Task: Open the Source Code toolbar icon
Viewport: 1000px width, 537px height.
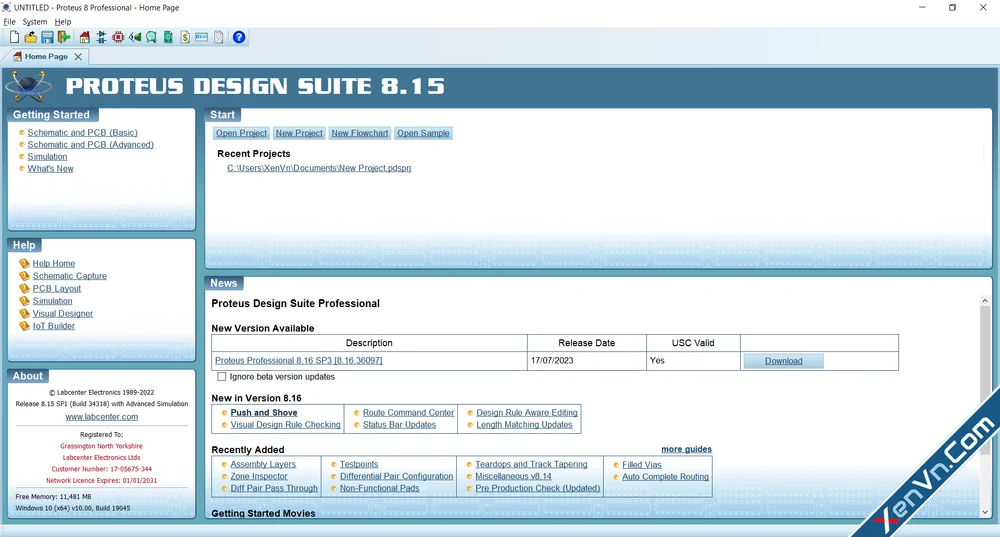Action: pyautogui.click(x=202, y=37)
